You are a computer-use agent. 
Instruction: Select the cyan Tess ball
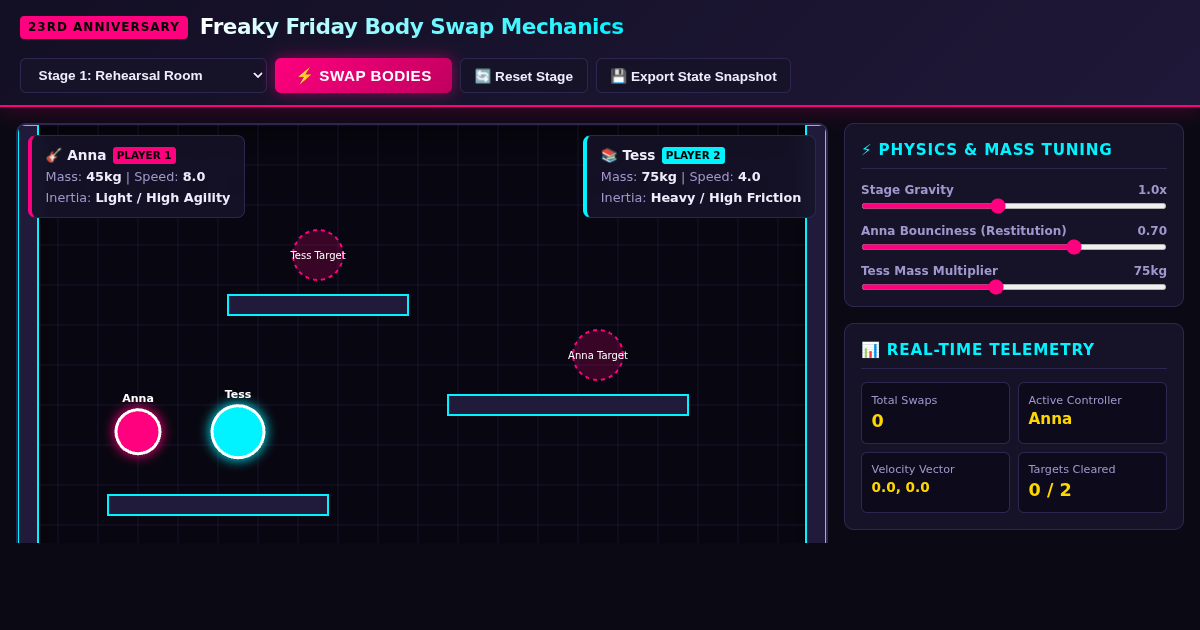(x=238, y=432)
